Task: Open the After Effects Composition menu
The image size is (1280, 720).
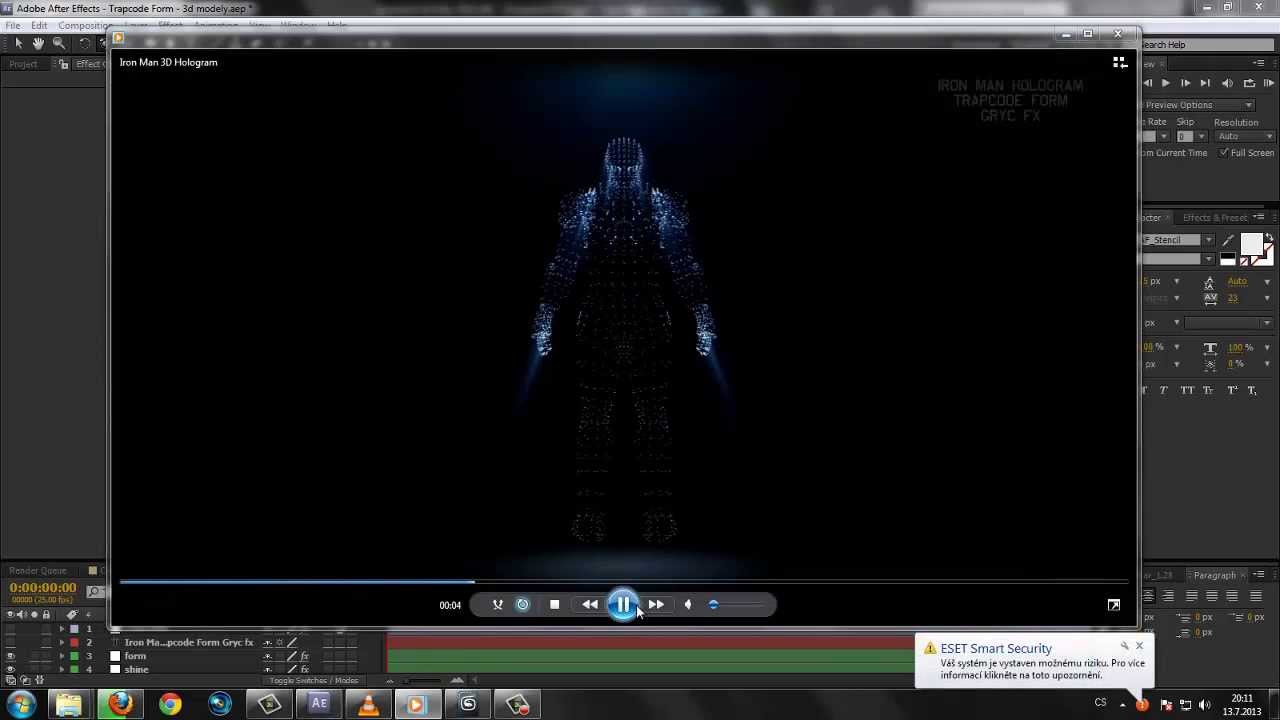Action: tap(86, 25)
